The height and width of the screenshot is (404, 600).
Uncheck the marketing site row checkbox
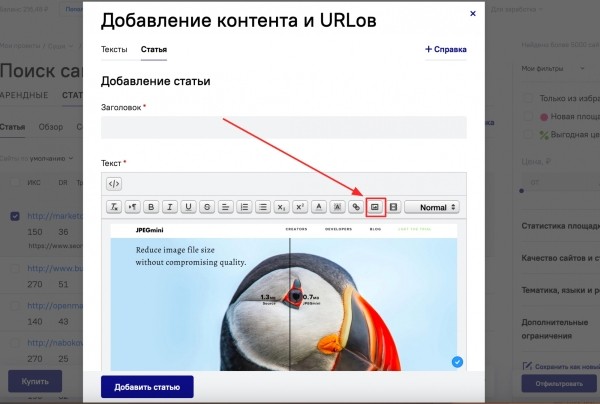14,215
